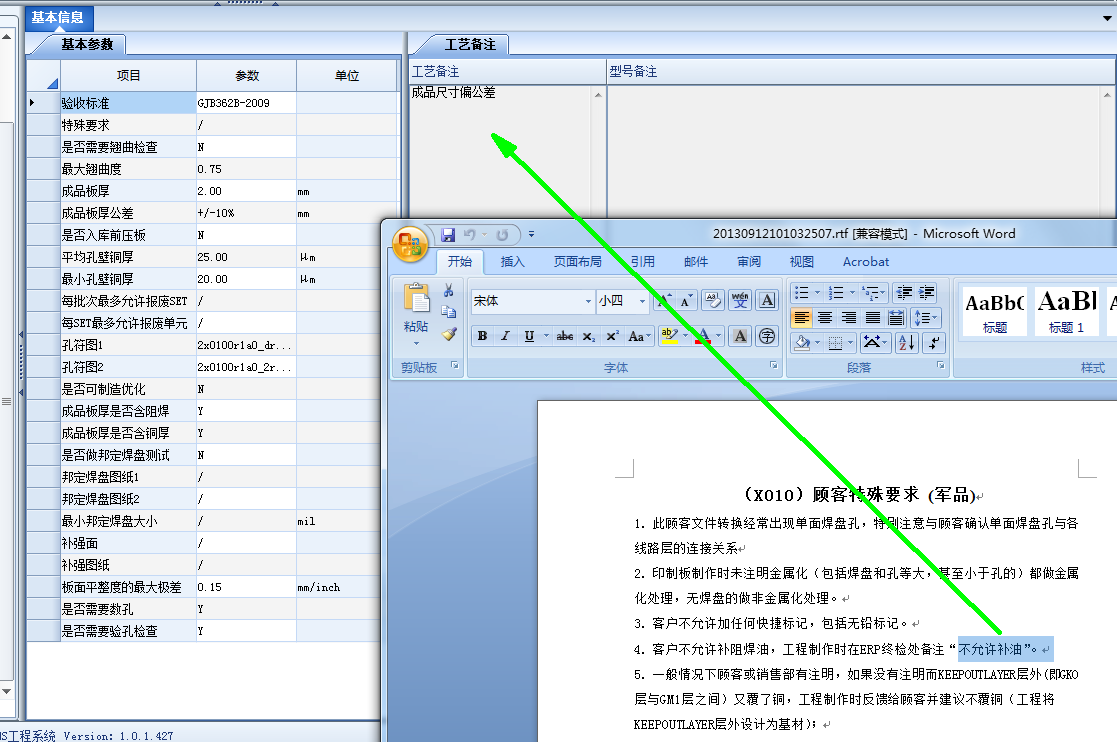Expand the change case Aa dropdown
Image resolution: width=1117 pixels, height=742 pixels.
640,336
